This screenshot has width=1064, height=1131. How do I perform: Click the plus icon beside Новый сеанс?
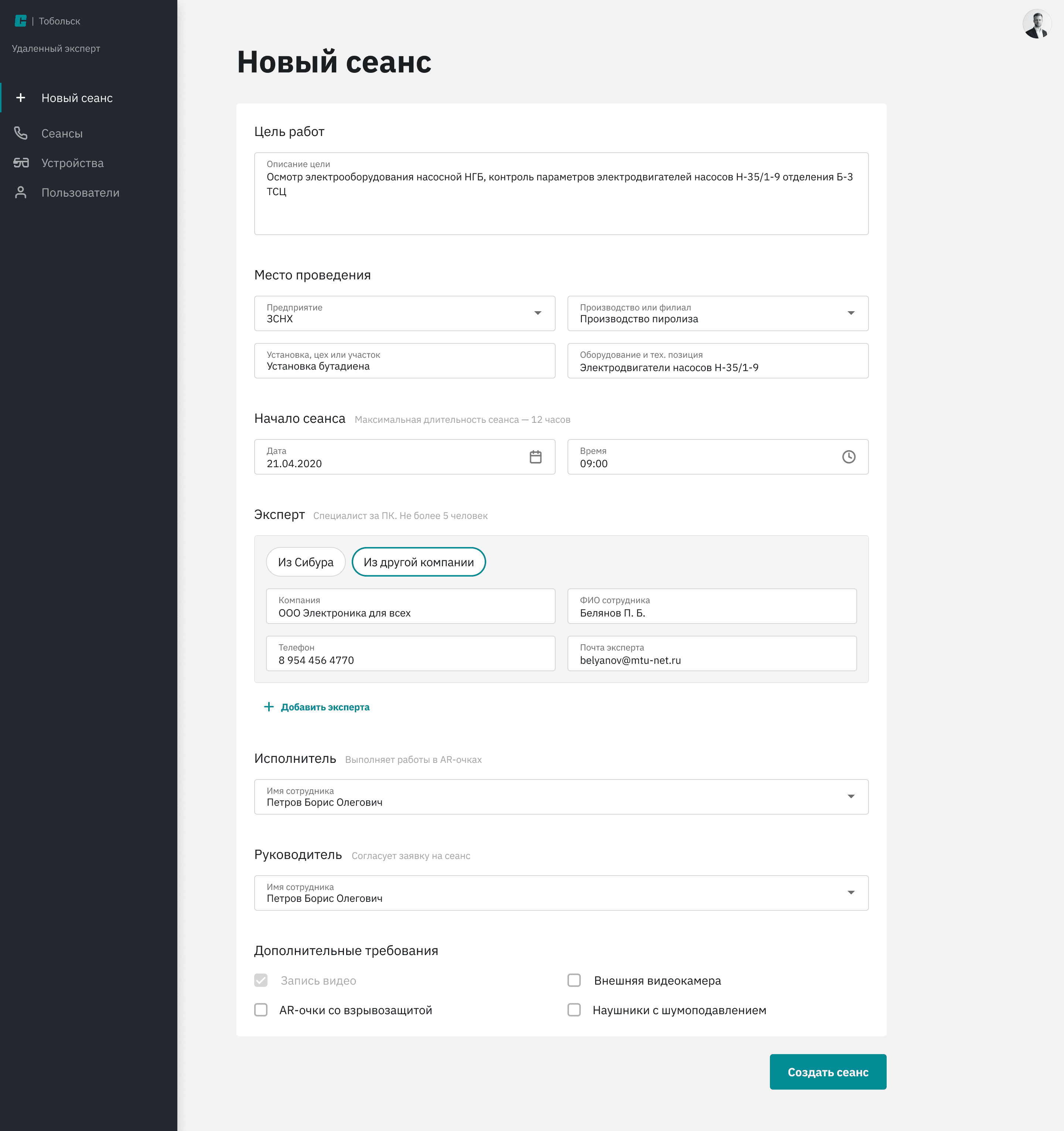(20, 98)
